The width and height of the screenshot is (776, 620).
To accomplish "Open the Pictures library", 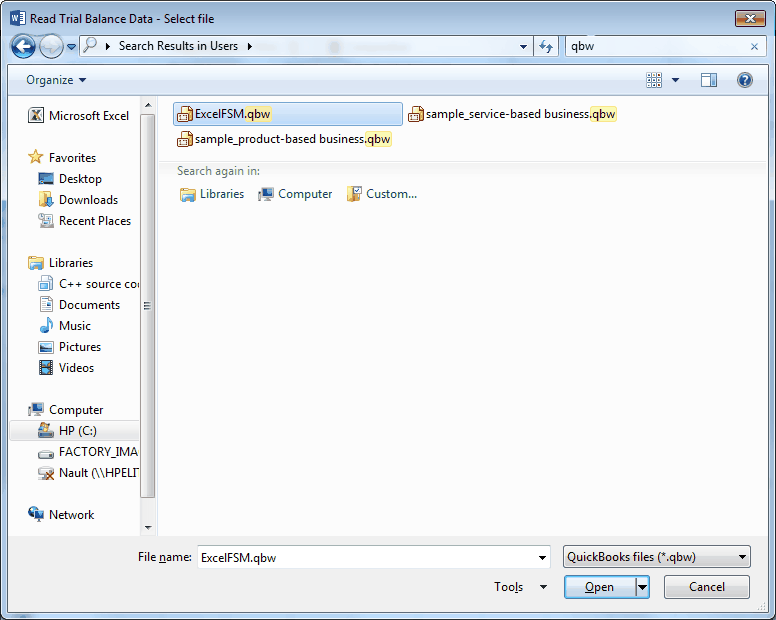I will [70, 347].
